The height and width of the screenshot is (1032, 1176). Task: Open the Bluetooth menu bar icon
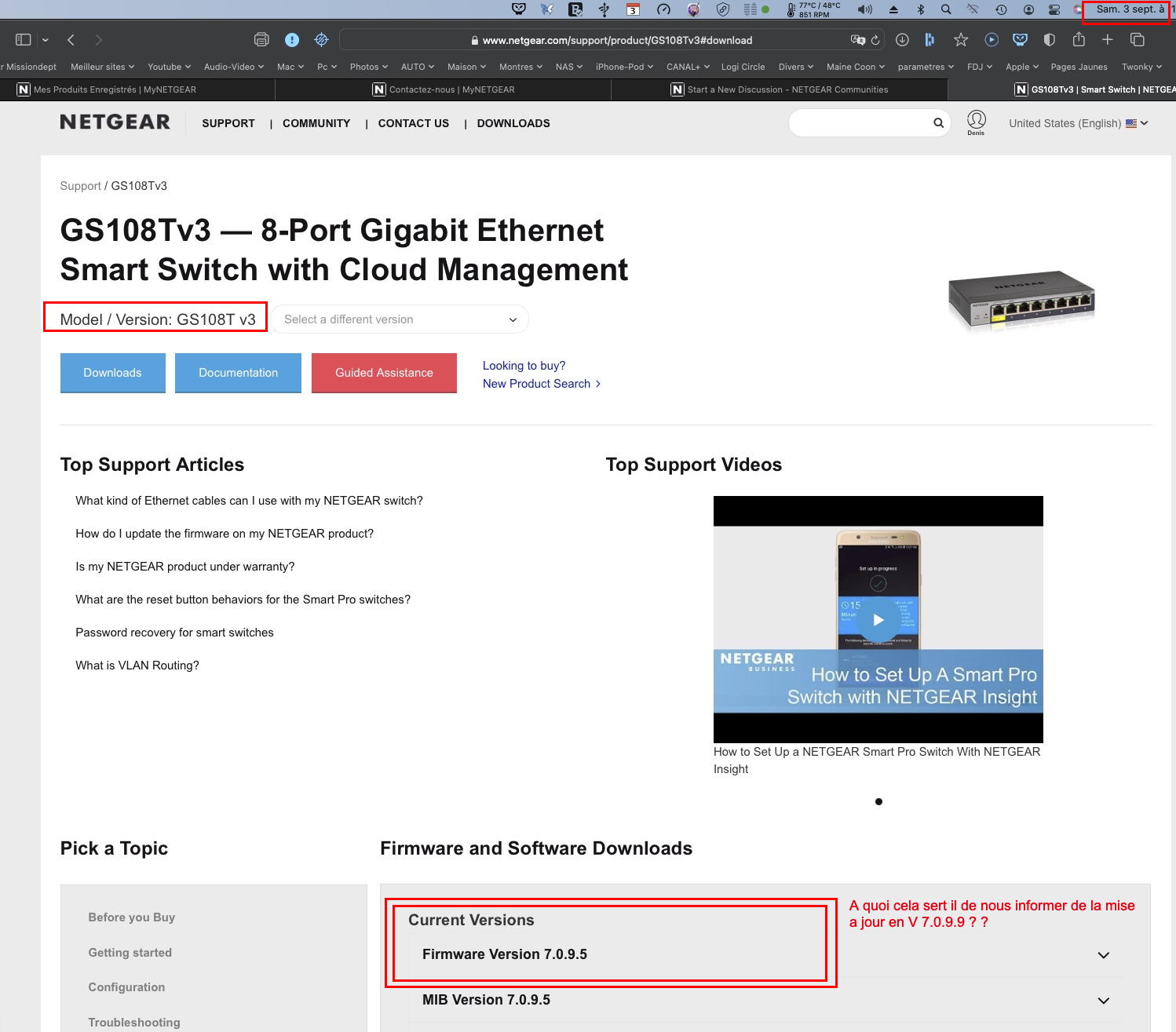click(921, 10)
